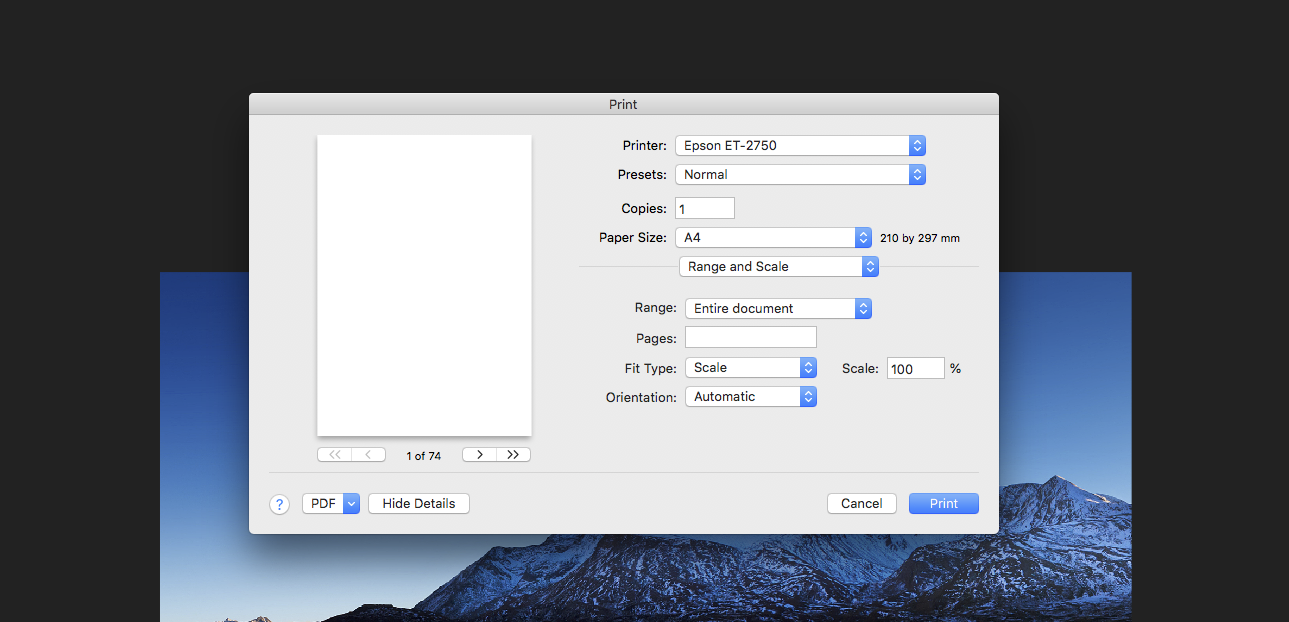Click the Pages input field

coord(751,338)
